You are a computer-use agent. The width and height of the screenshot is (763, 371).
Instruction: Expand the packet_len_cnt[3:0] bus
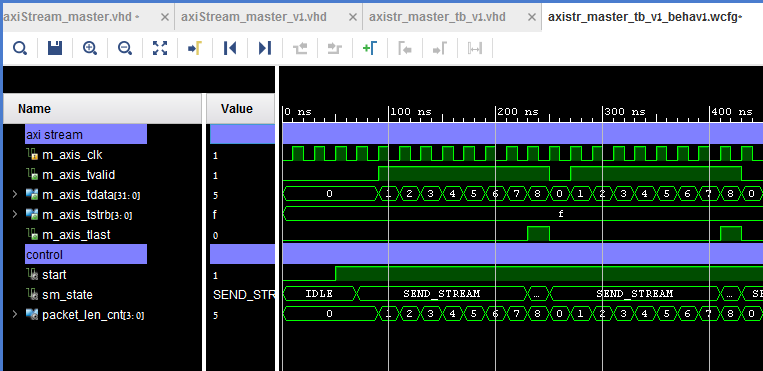(15, 315)
